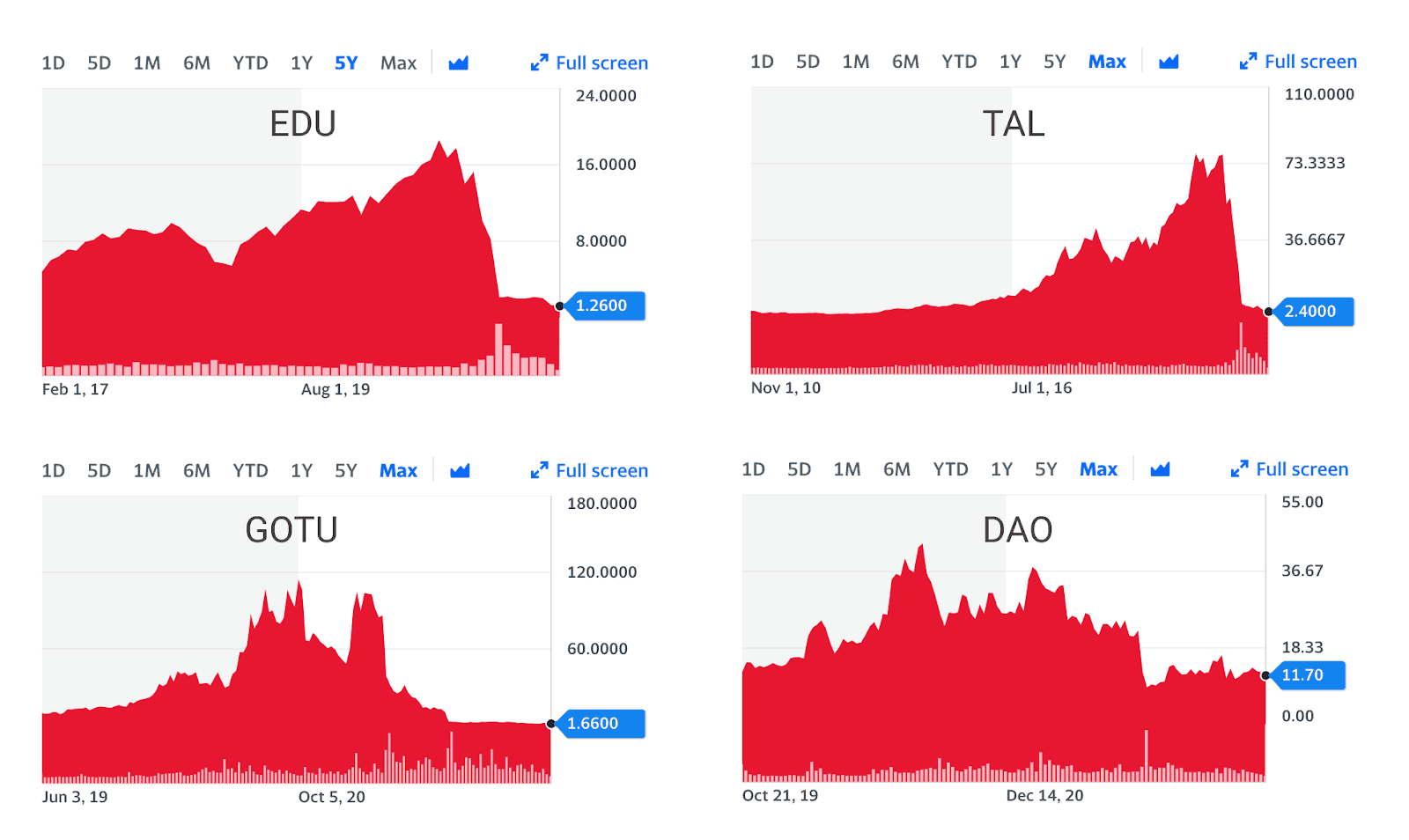Click the chart type icon on DAO chart

(1160, 469)
